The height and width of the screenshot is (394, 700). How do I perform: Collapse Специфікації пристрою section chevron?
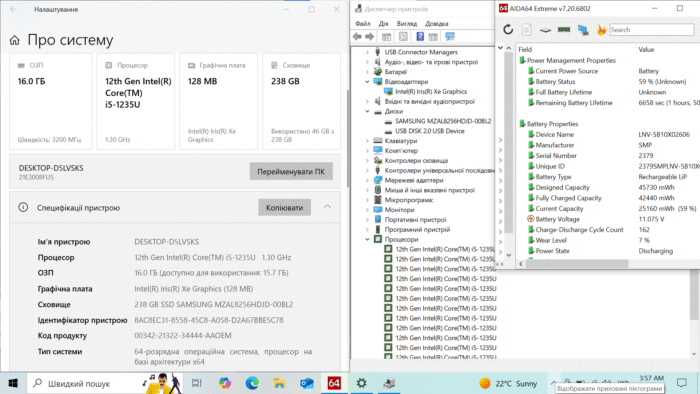pyautogui.click(x=327, y=207)
